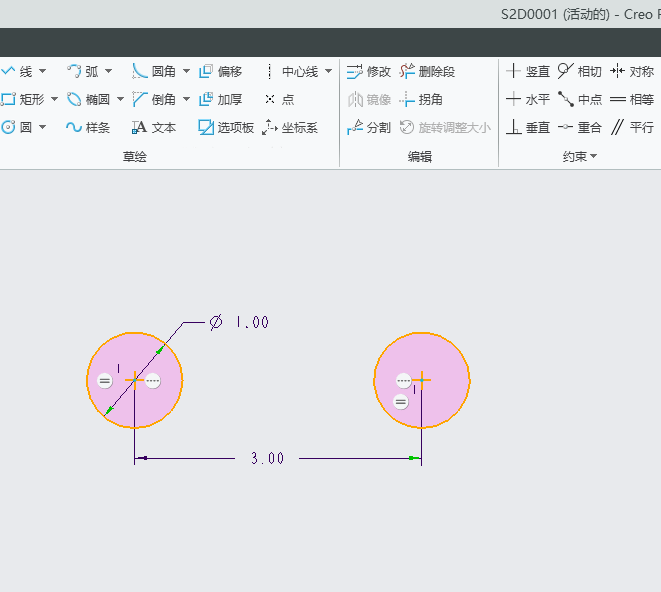Apply the Equal (相等) constraint
This screenshot has height=592, width=661.
point(632,100)
